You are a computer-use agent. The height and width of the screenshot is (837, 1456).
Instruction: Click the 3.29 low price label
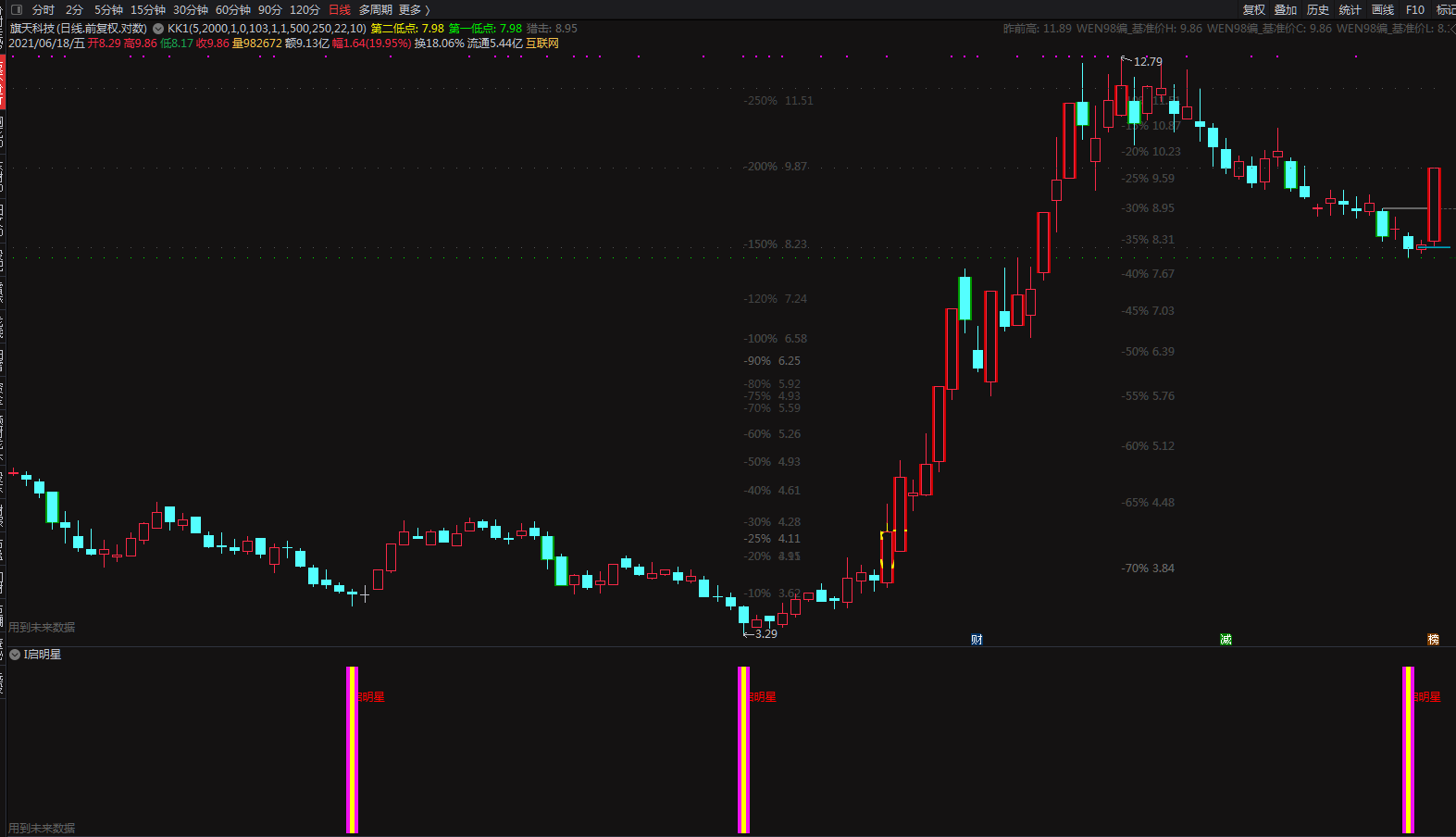[765, 634]
